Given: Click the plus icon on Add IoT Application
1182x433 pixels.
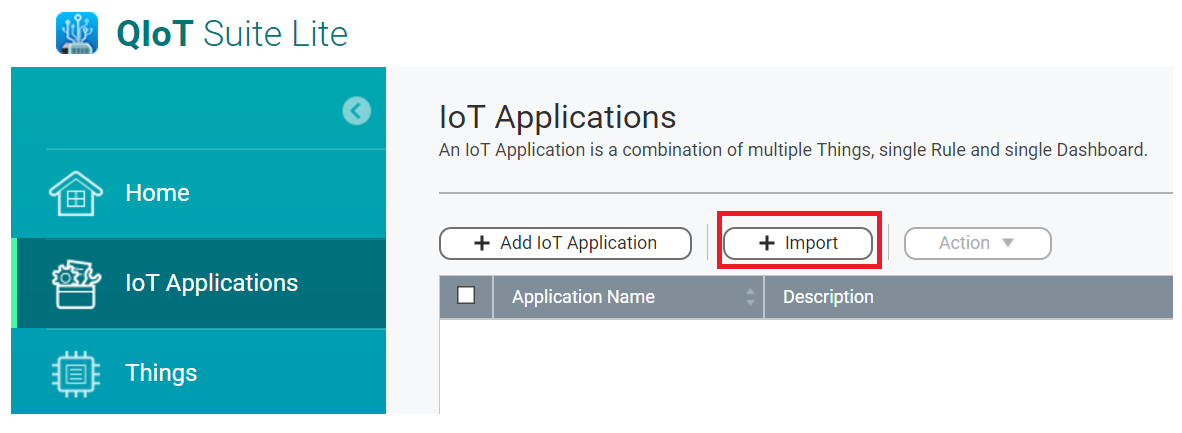Looking at the screenshot, I should [x=482, y=243].
